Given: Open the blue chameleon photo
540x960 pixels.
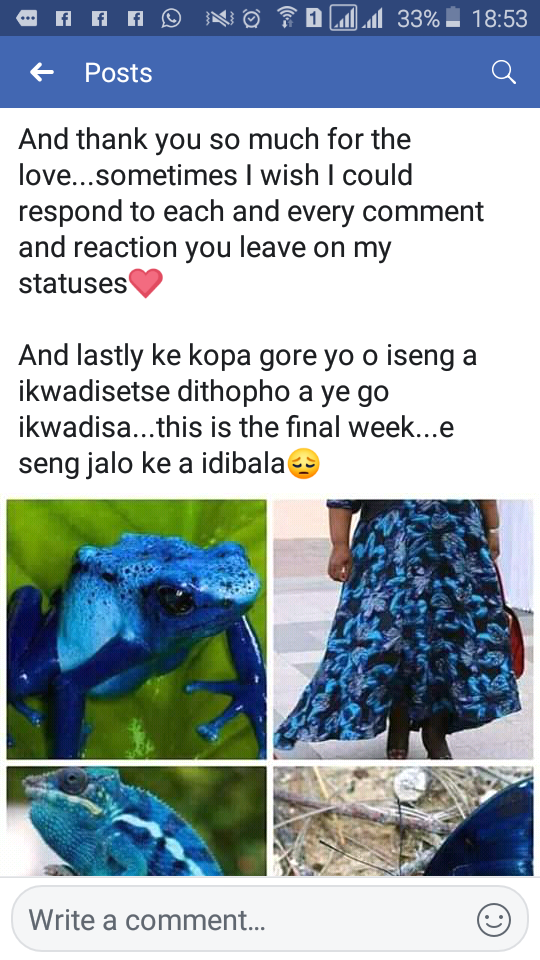Looking at the screenshot, I should 137,821.
